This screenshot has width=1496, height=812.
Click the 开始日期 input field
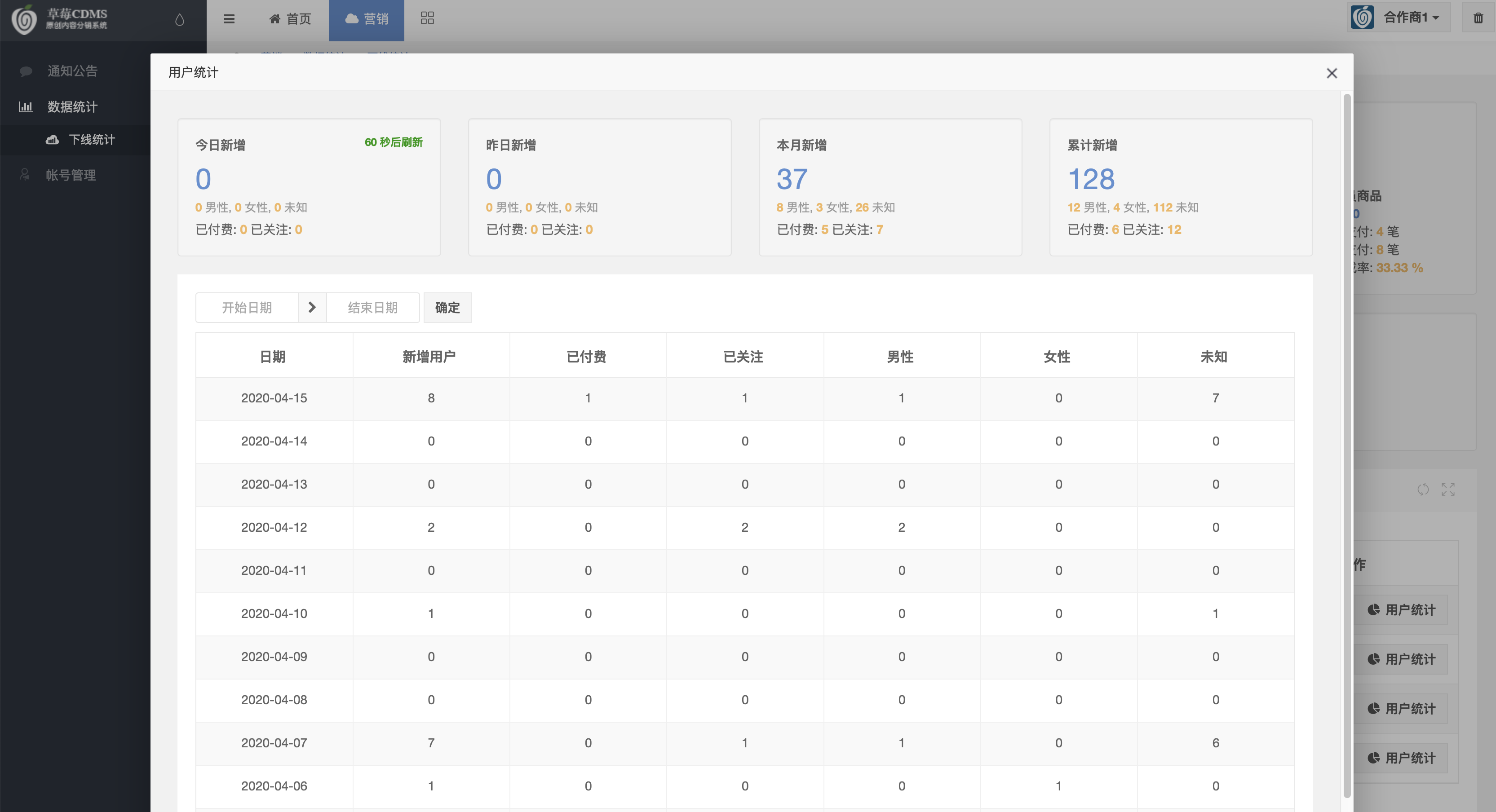[247, 308]
